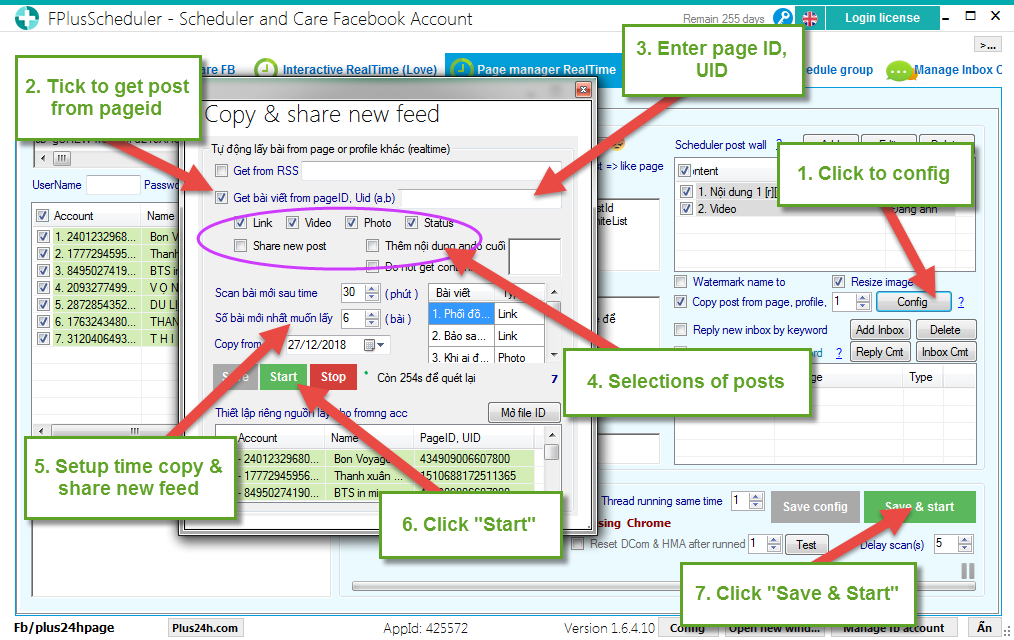Close the Copy & share new feed dialog

click(583, 89)
